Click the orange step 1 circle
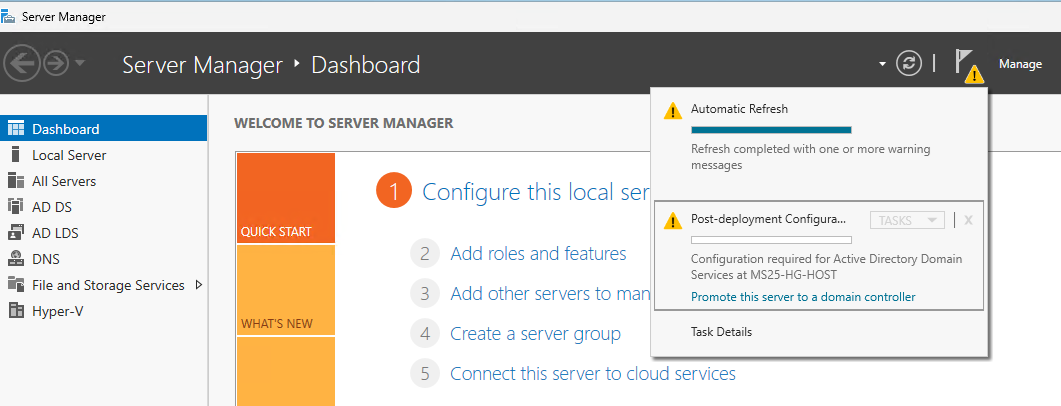The width and height of the screenshot is (1061, 406). (394, 191)
